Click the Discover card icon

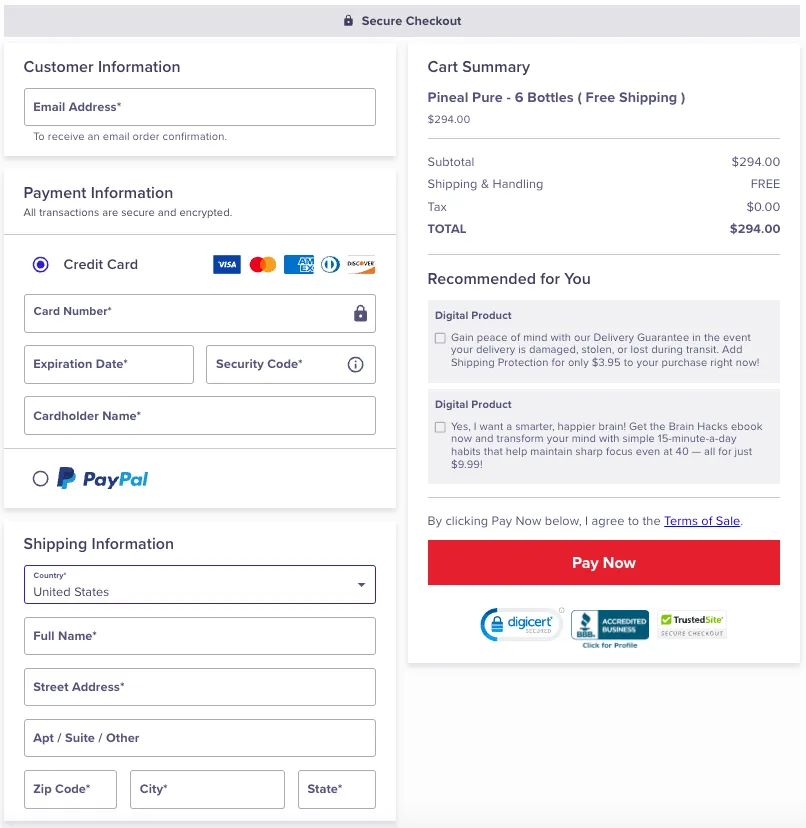tap(361, 265)
